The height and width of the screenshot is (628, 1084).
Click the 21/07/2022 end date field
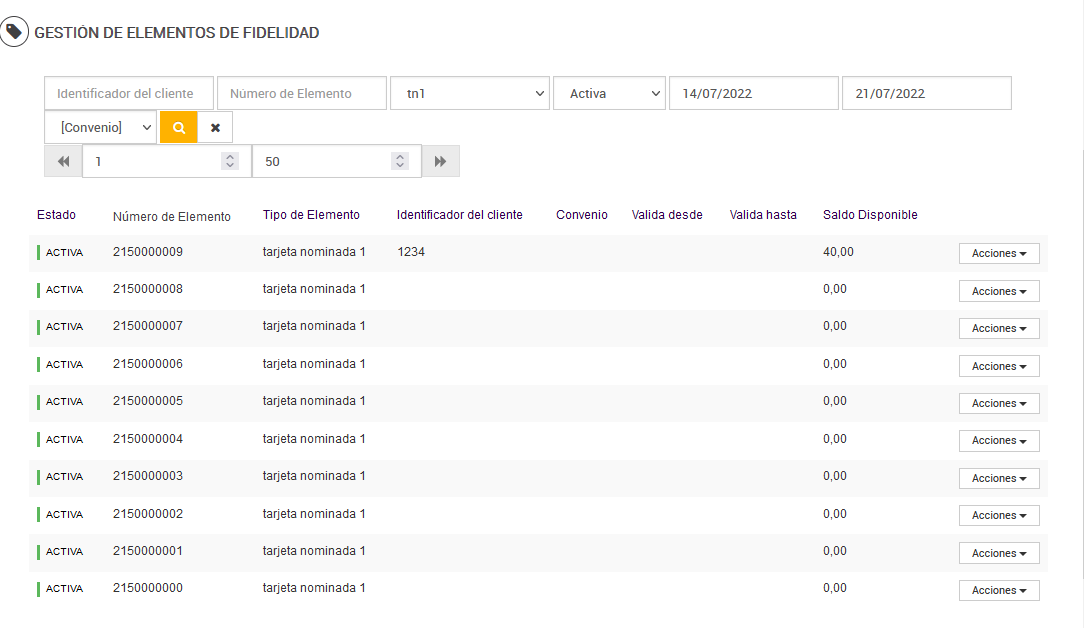[x=926, y=93]
